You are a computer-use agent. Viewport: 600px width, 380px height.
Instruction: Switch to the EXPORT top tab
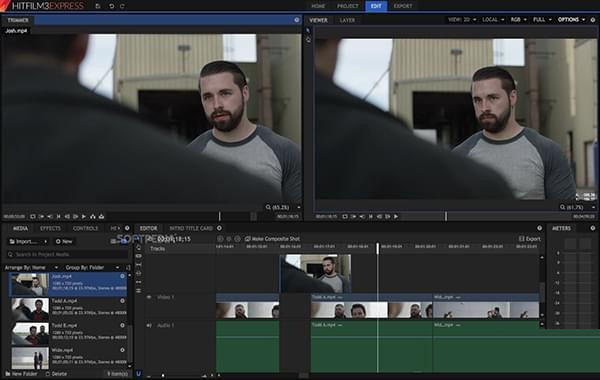403,6
